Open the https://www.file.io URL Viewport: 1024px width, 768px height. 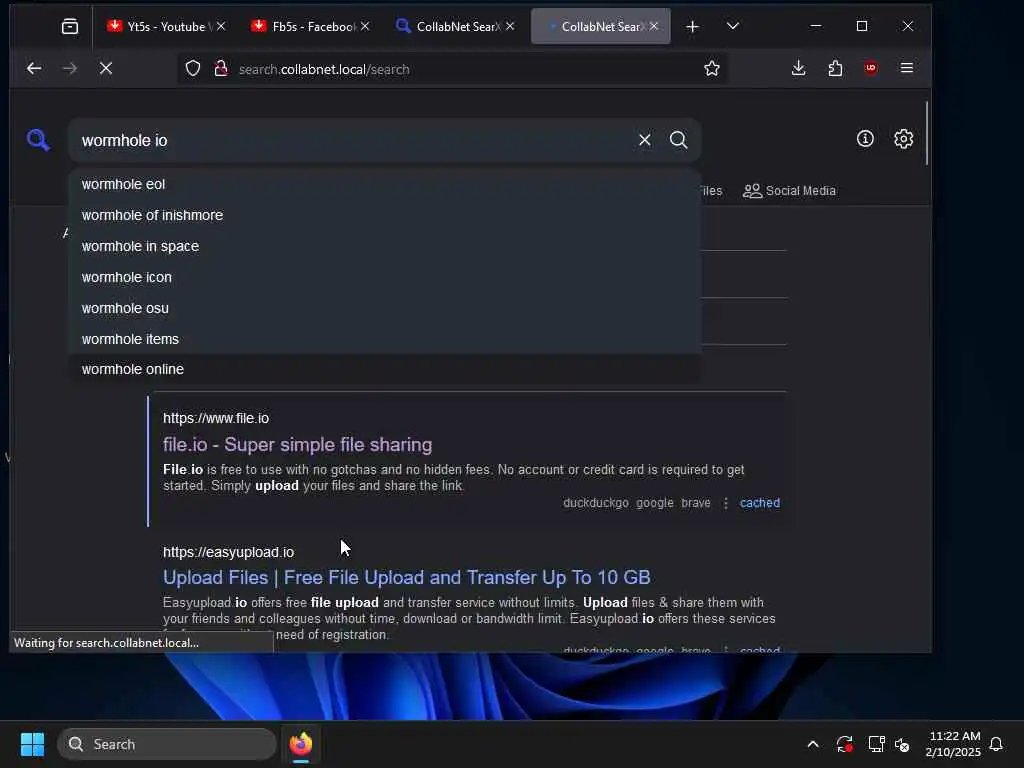tap(216, 418)
